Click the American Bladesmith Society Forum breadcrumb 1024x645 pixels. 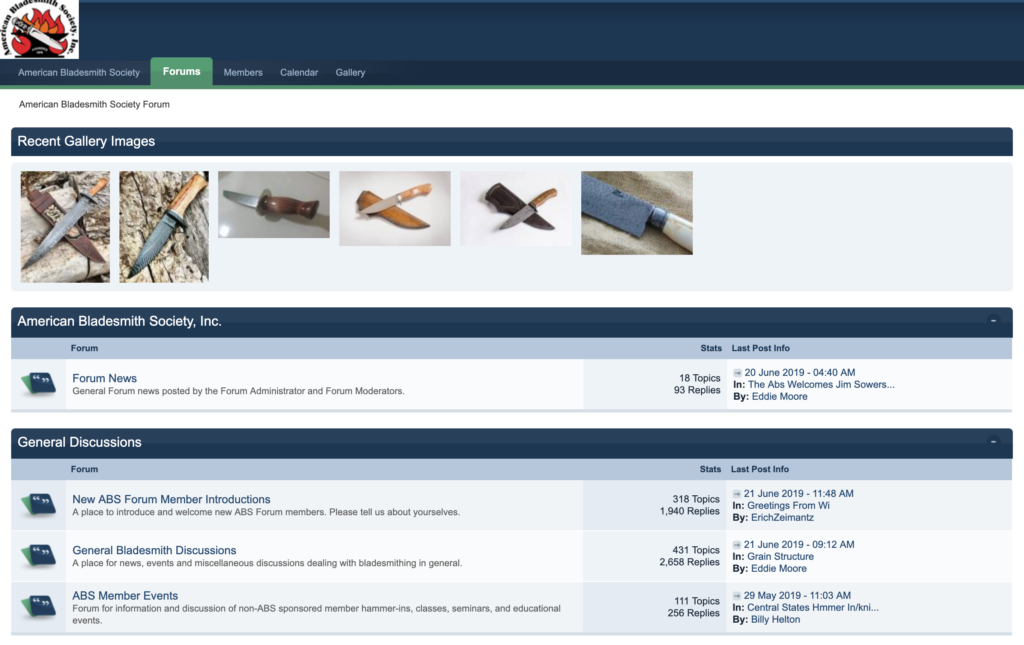pos(94,104)
